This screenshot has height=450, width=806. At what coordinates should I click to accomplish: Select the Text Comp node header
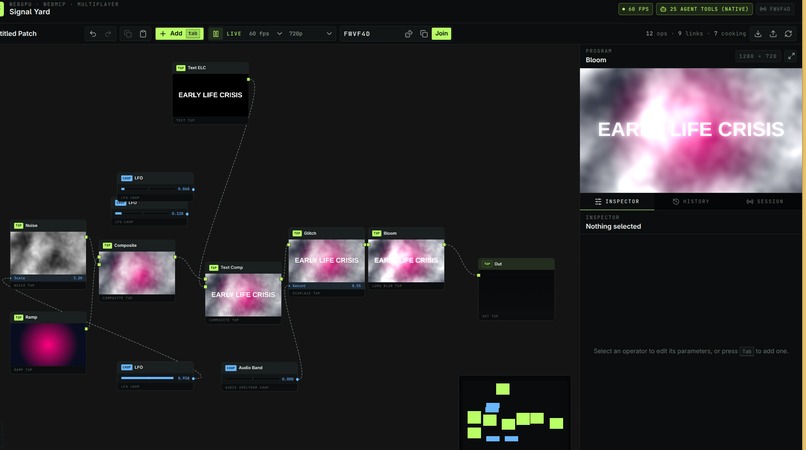[x=243, y=268]
